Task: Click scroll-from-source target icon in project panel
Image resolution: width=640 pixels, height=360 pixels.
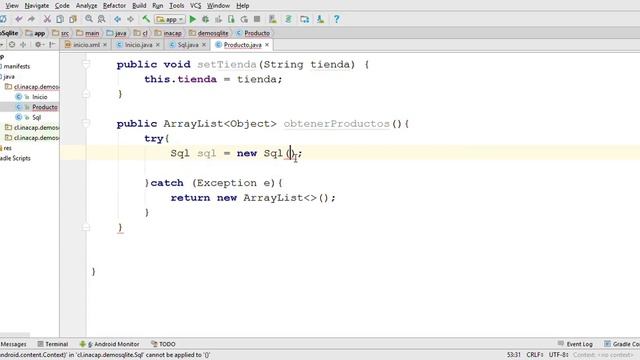Action: [12, 45]
